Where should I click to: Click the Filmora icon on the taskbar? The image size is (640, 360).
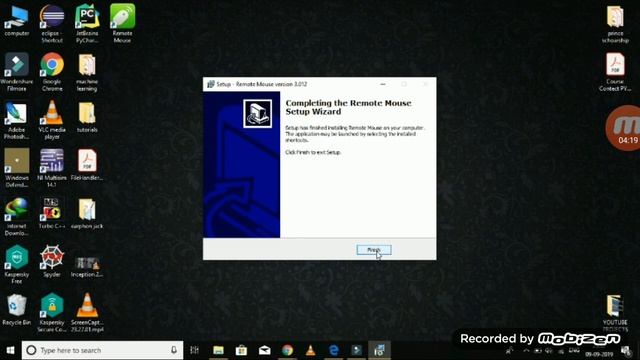tap(357, 350)
